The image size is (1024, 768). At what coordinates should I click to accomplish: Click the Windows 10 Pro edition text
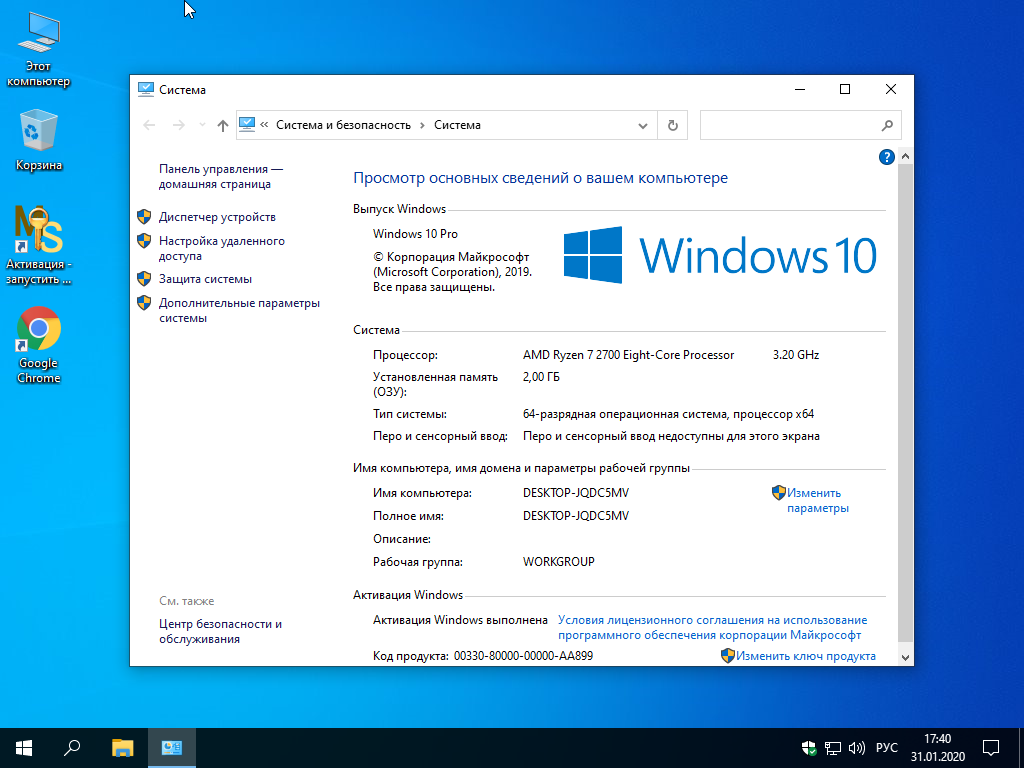(x=415, y=234)
